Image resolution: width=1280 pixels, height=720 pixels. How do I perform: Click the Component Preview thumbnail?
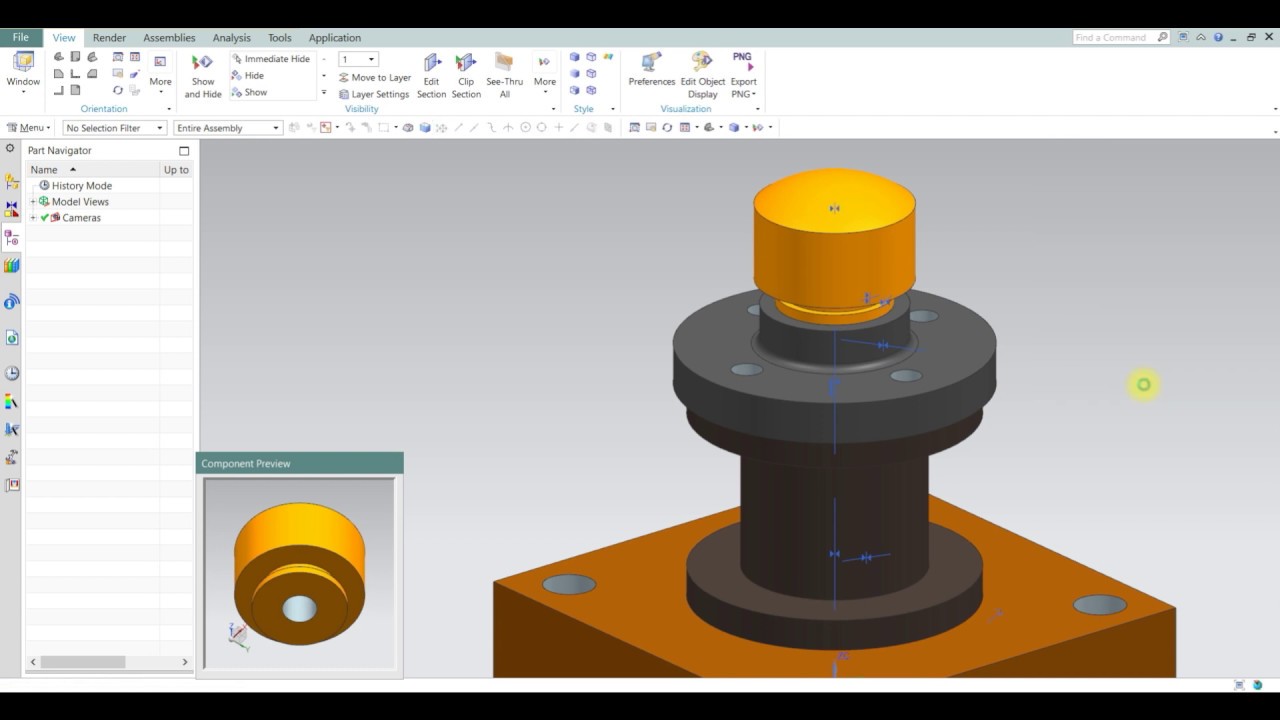[x=299, y=572]
